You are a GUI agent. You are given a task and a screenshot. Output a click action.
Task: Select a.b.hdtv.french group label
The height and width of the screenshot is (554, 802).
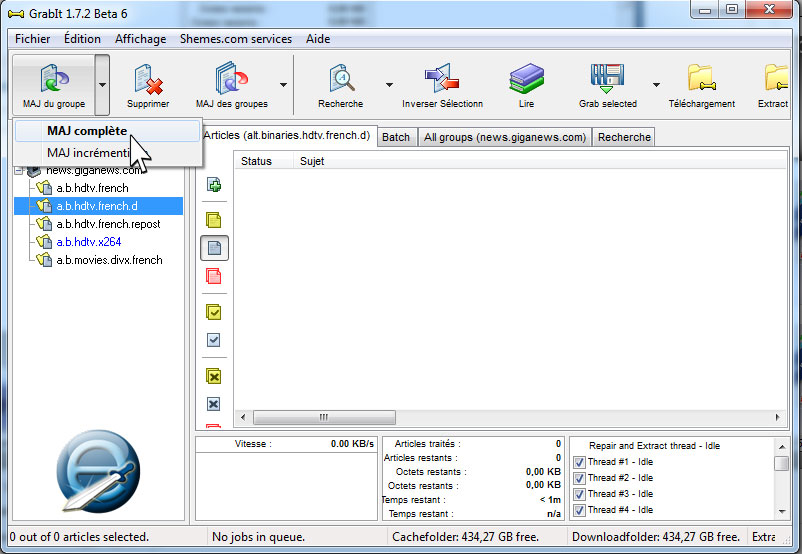[x=93, y=188]
